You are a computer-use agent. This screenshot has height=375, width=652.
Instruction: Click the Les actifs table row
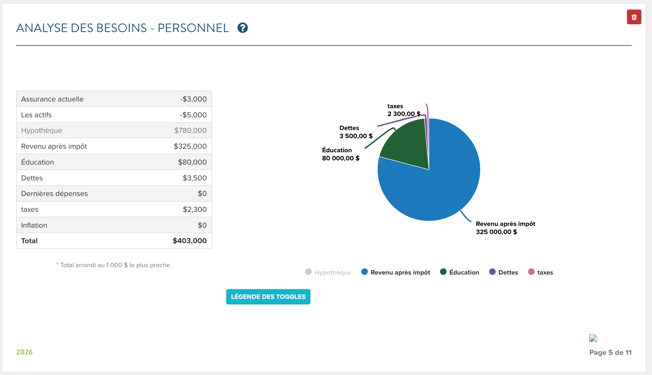coord(114,115)
